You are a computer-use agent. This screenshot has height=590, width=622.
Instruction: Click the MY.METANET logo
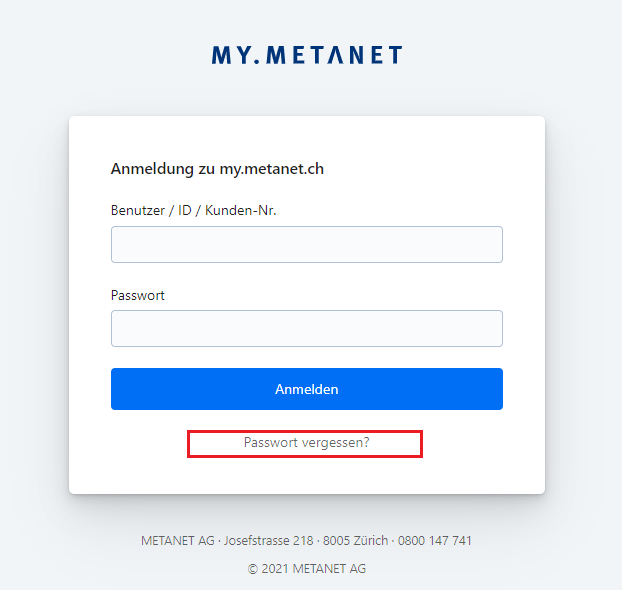(306, 55)
